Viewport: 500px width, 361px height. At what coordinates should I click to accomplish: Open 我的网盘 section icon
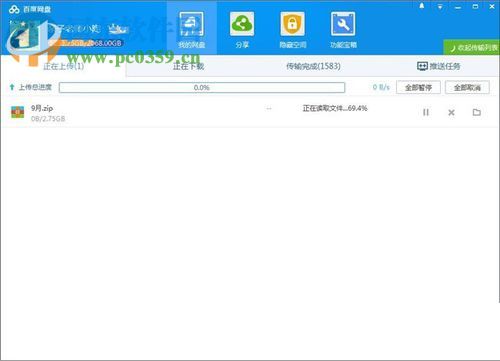point(191,24)
